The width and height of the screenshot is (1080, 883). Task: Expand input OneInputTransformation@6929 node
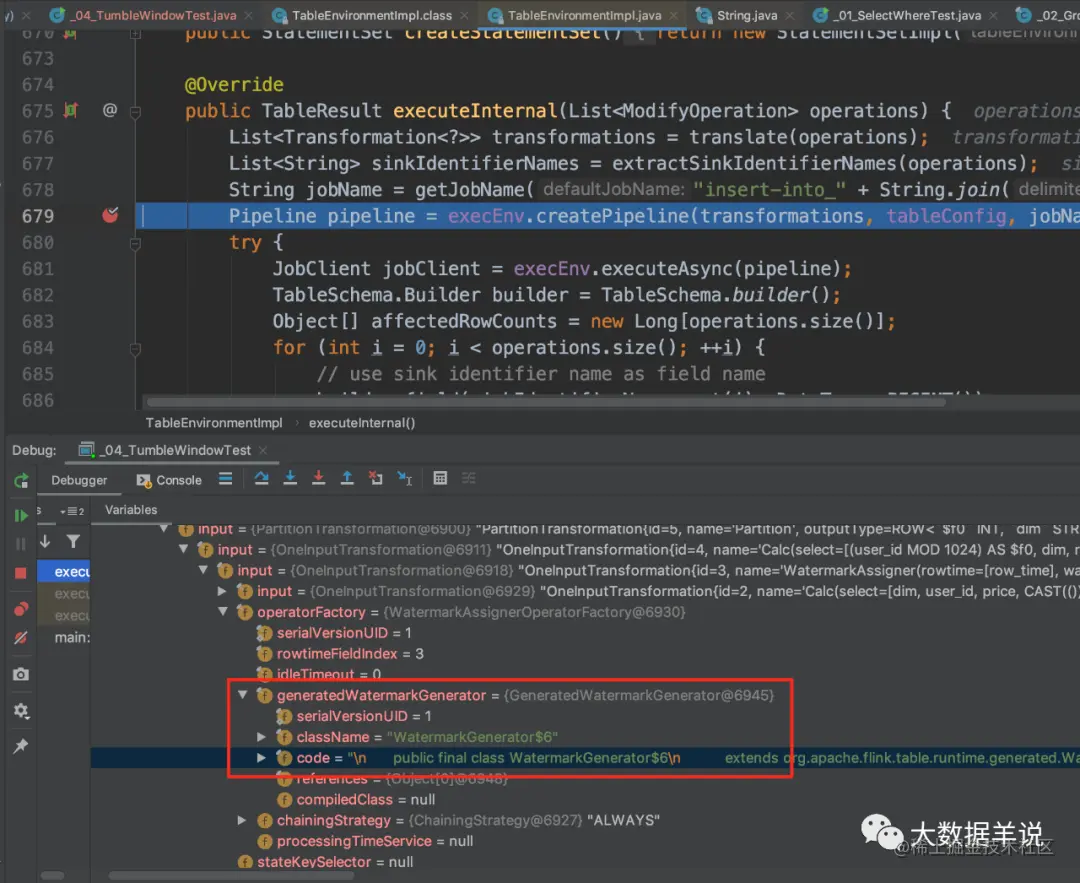(x=222, y=591)
